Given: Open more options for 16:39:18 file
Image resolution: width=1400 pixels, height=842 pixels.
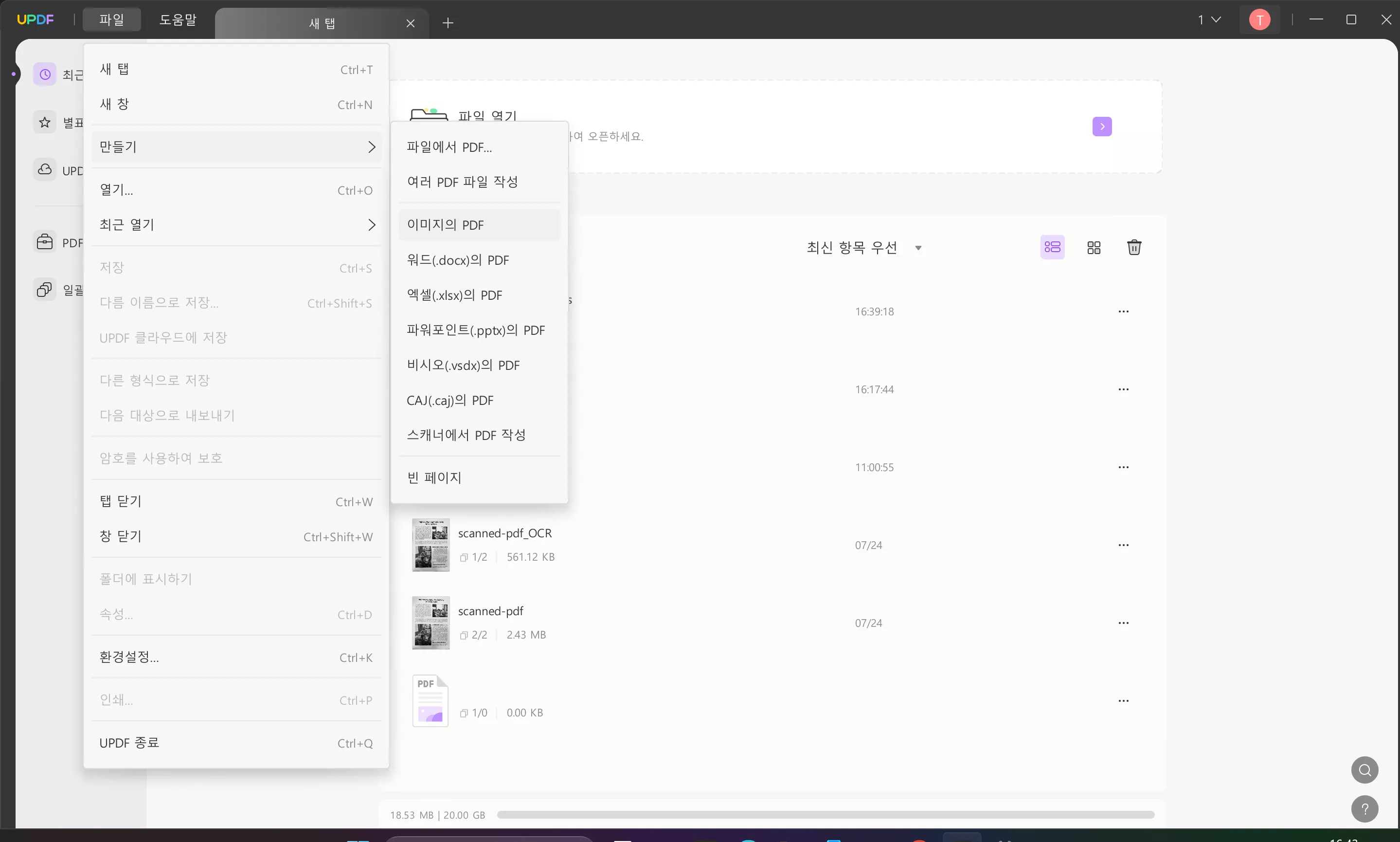Looking at the screenshot, I should 1123,311.
